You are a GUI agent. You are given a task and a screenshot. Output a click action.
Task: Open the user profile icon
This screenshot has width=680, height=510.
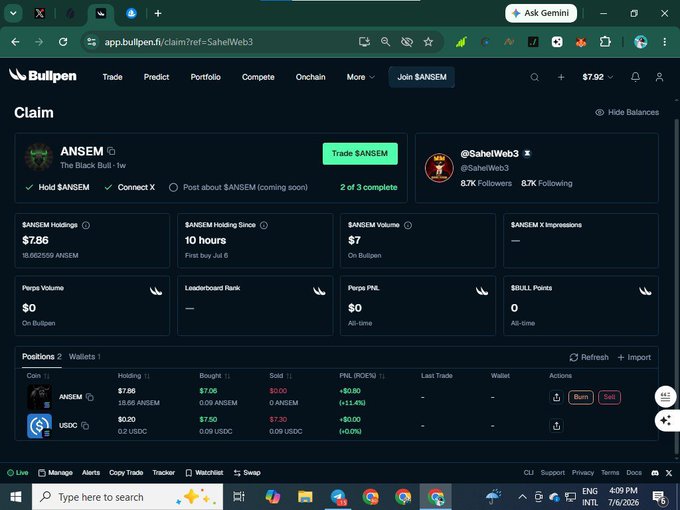coord(659,77)
